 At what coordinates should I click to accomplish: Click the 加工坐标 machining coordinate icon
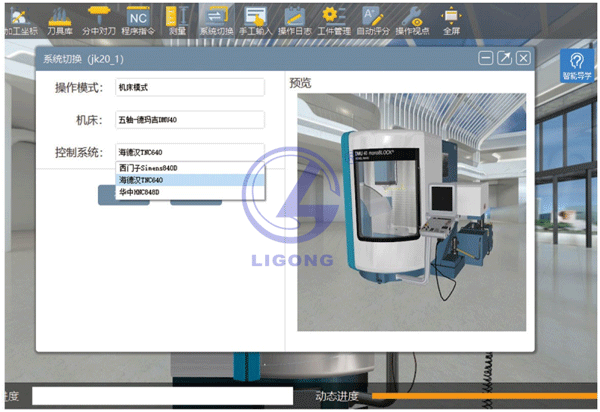tap(19, 18)
